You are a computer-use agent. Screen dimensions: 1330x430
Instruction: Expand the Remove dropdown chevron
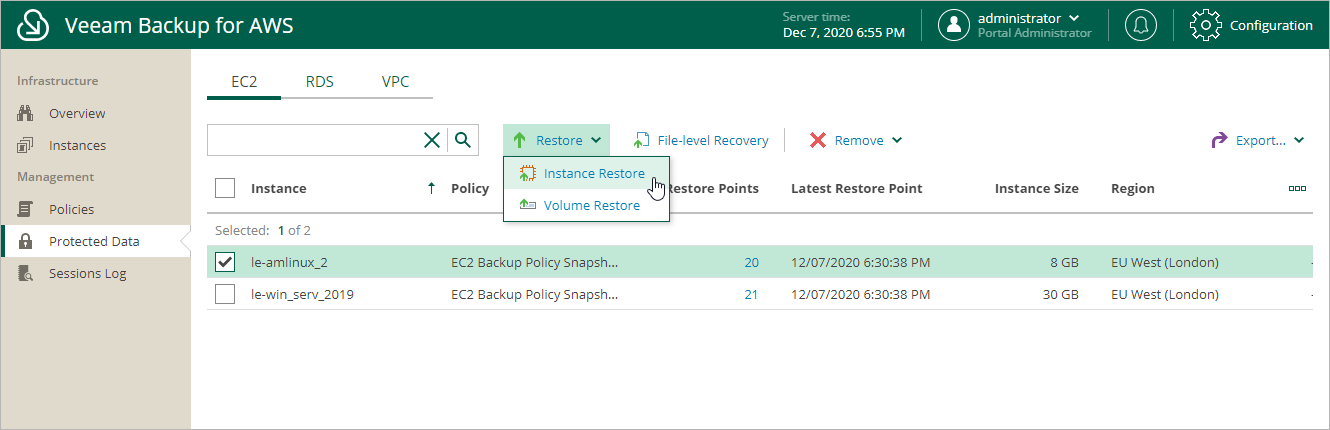pyautogui.click(x=897, y=141)
